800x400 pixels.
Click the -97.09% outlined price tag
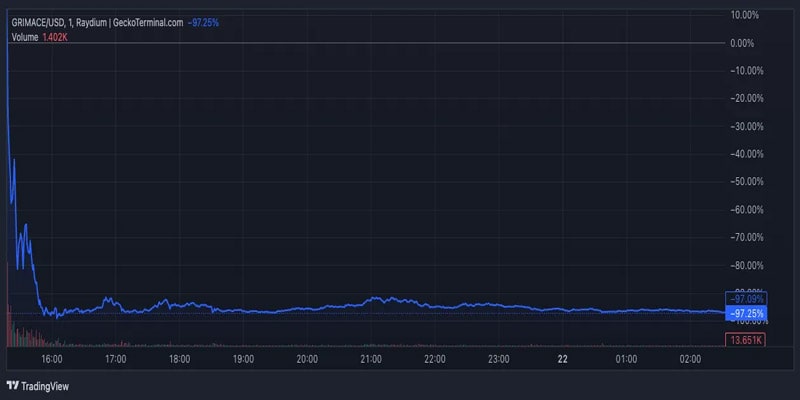[x=746, y=298]
